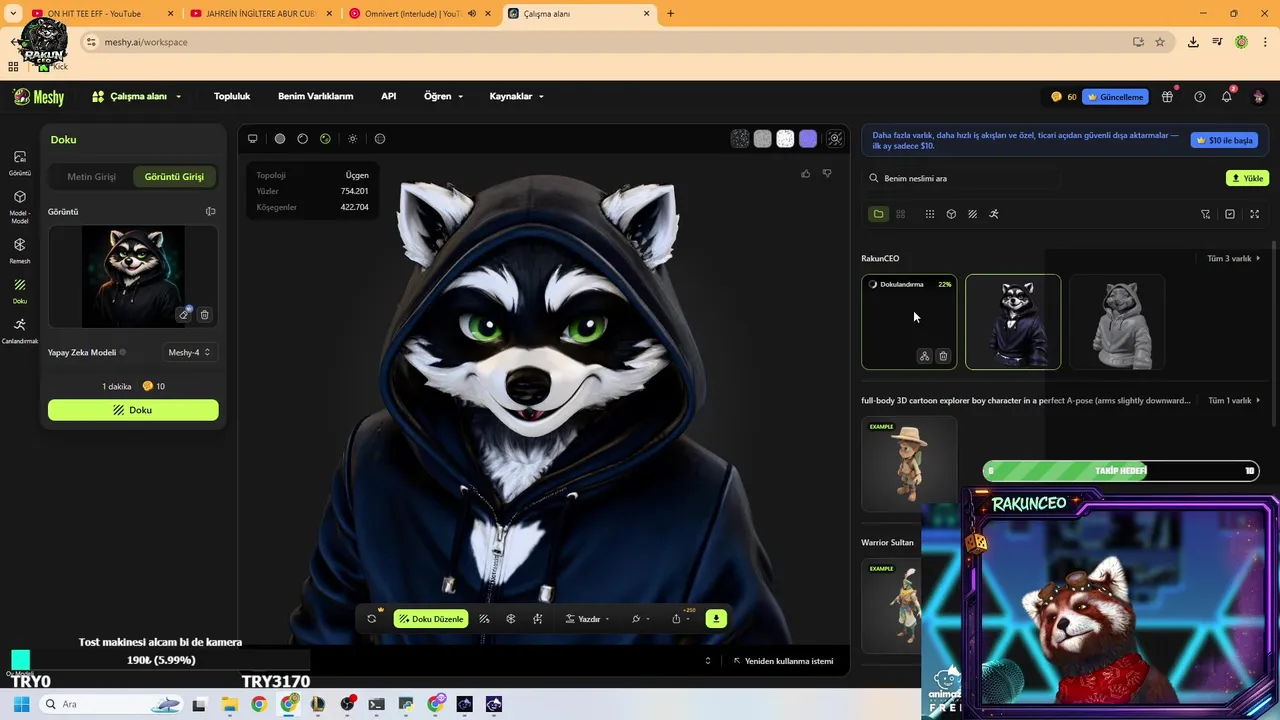1280x720 pixels.
Task: Open Çalışma alanı dropdown menu
Action: 137,97
